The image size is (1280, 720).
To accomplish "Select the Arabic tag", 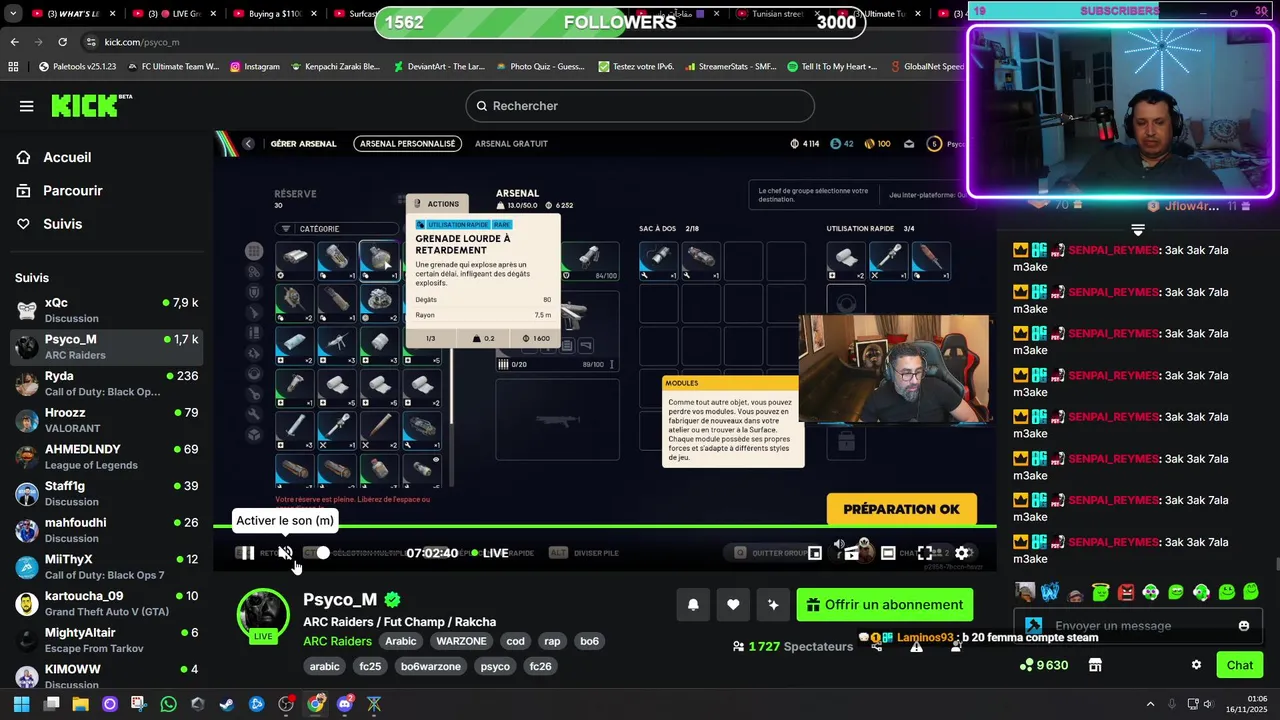I will pos(401,641).
